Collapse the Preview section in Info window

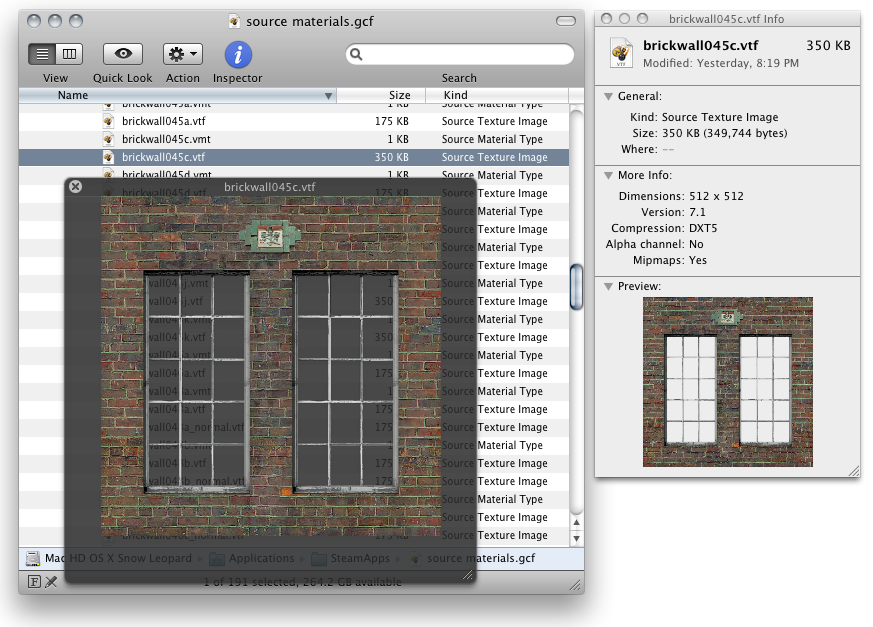609,287
